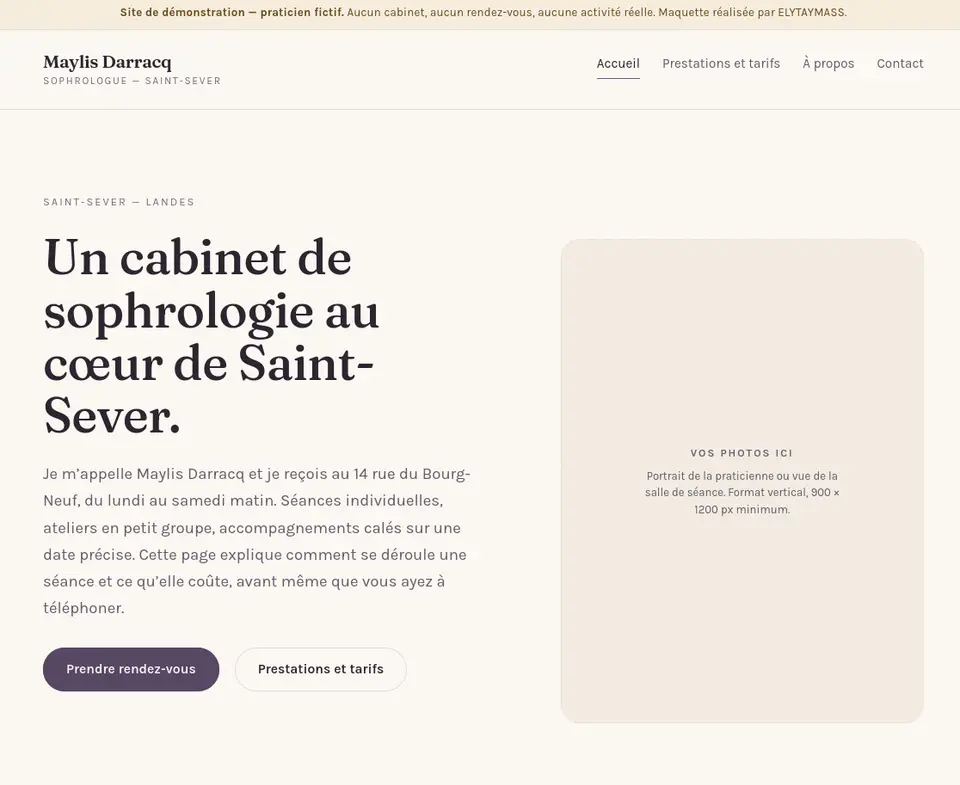Go to Prestations et tarifs in navigation
960x785 pixels.
721,64
